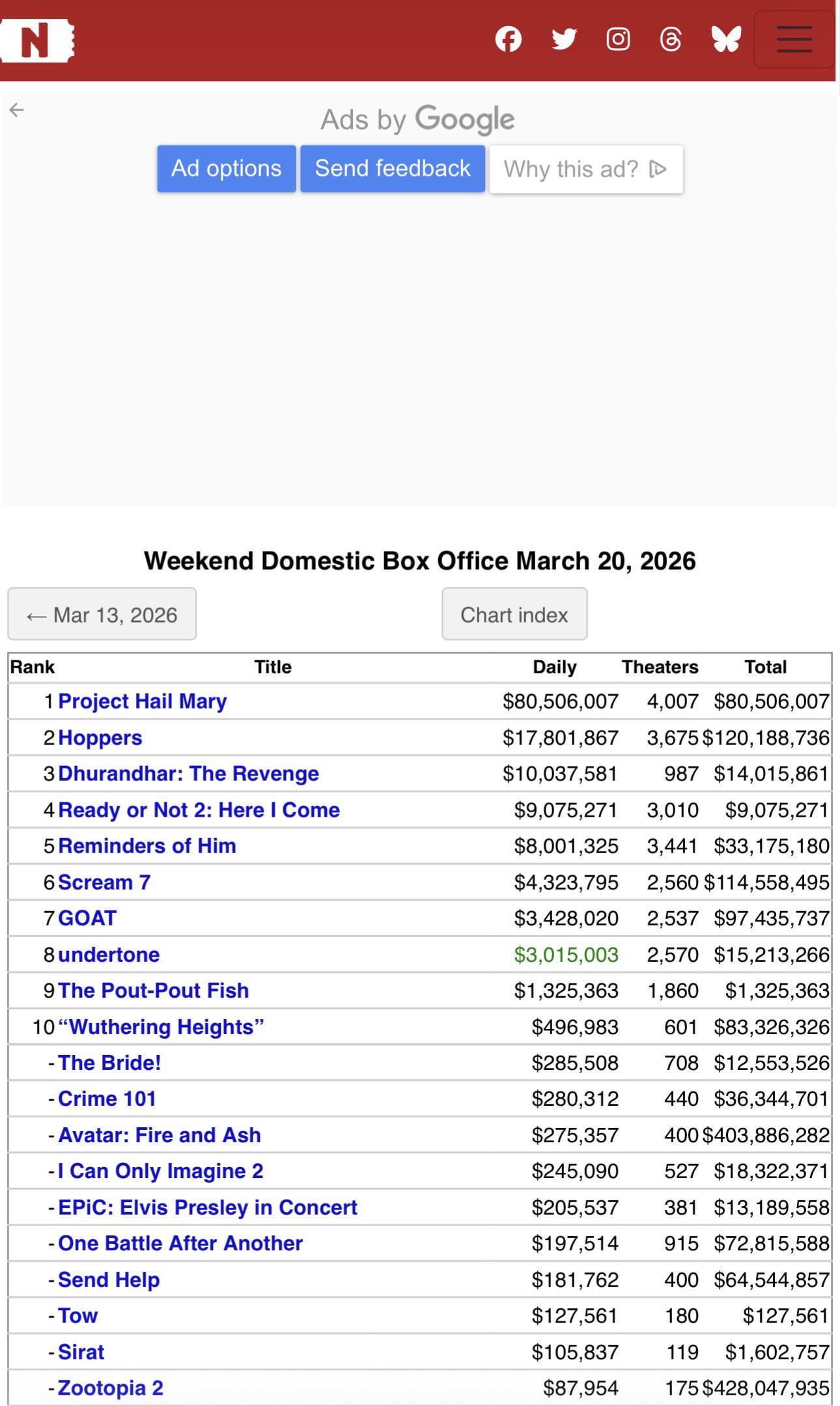Open the Threads icon in header
840x1406 pixels.
click(671, 40)
